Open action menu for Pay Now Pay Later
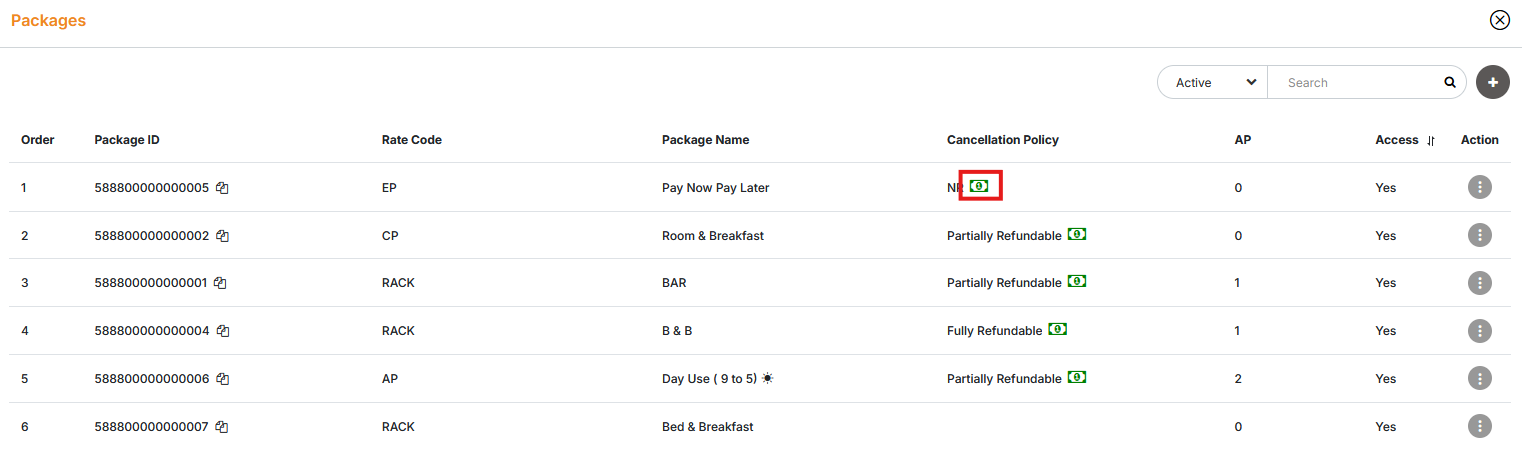Image resolution: width=1522 pixels, height=459 pixels. tap(1479, 187)
